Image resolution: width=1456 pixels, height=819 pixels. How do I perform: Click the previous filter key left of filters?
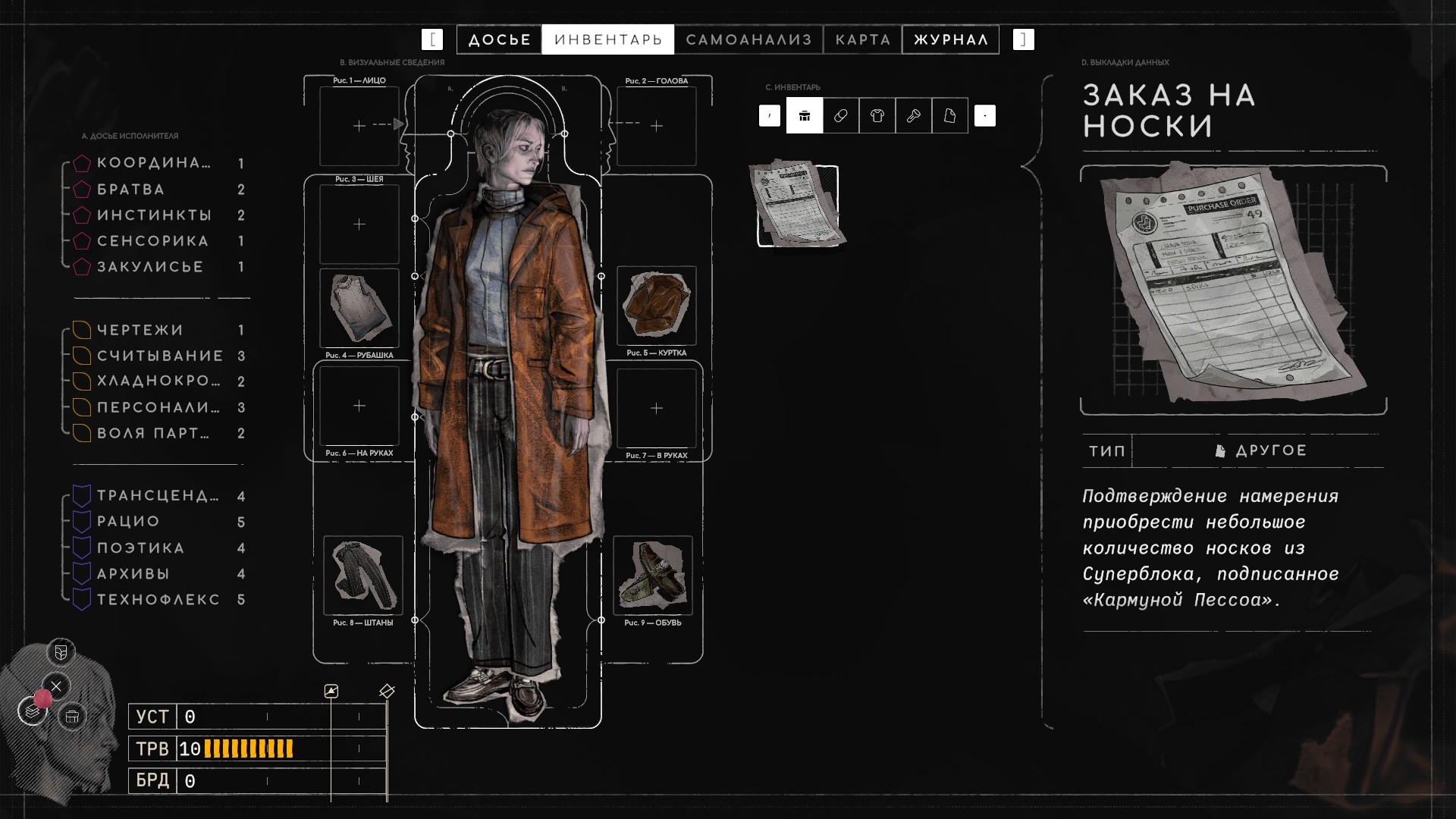coord(770,116)
